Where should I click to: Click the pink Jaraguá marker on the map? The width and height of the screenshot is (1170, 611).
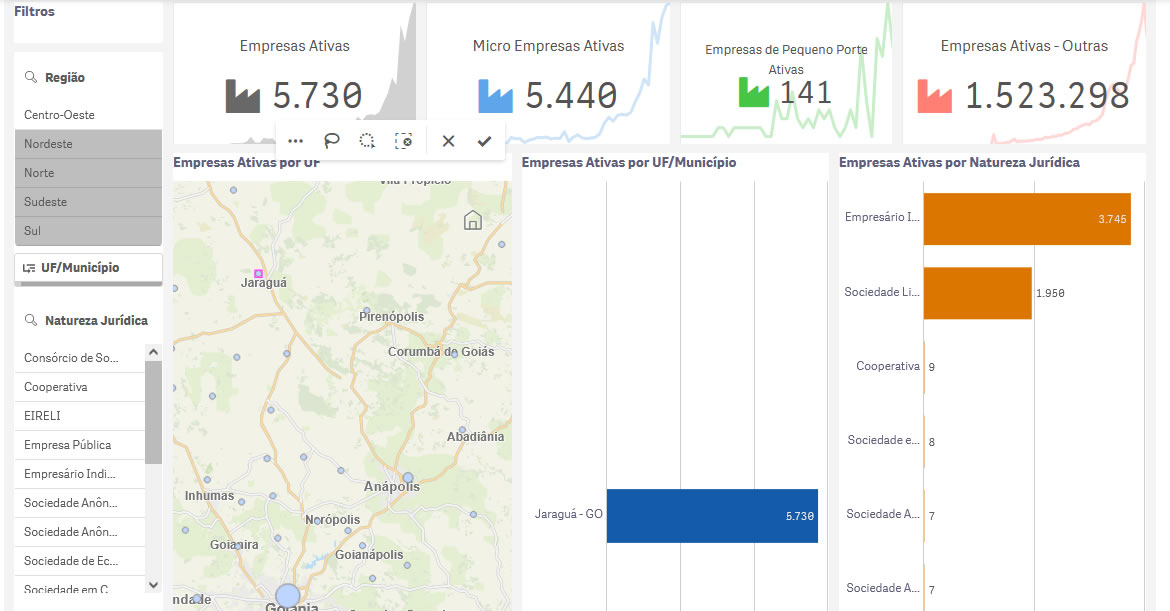click(258, 273)
